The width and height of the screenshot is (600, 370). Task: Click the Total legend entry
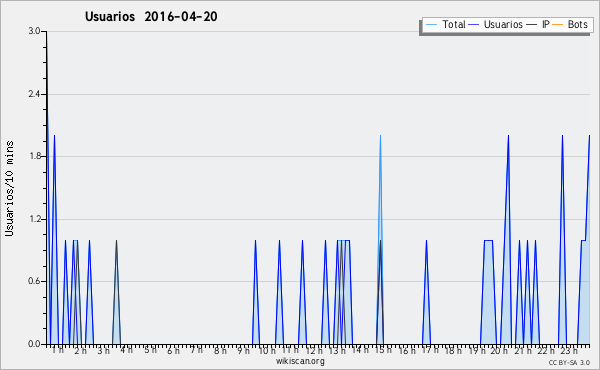click(445, 24)
